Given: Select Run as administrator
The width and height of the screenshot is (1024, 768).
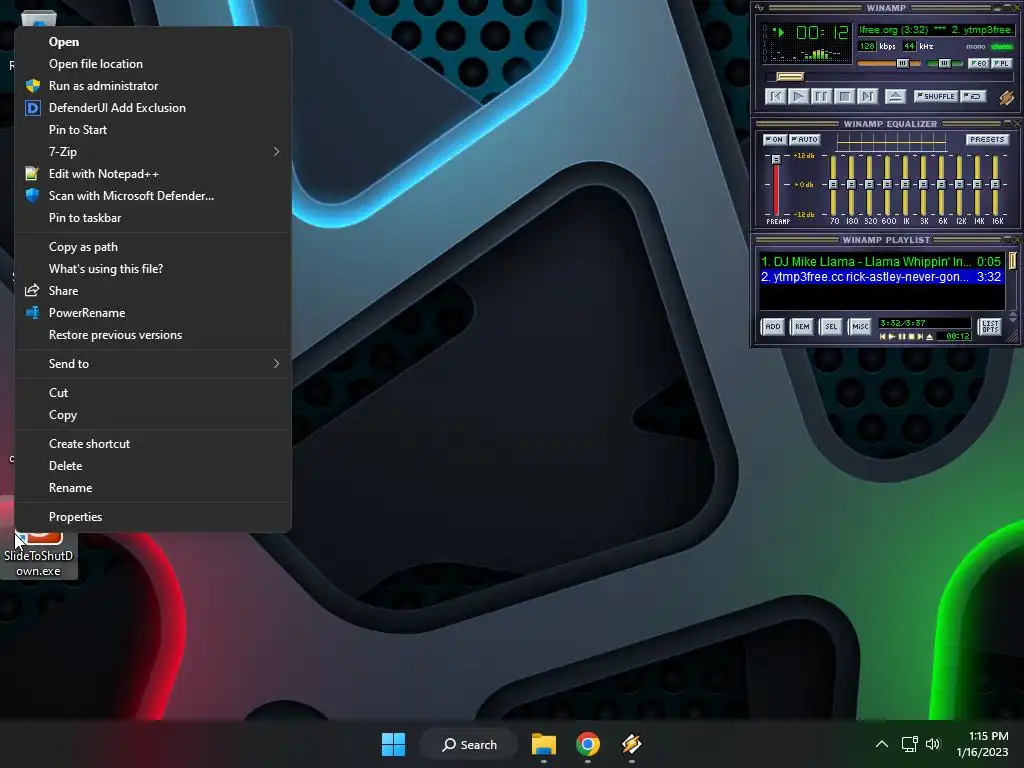Looking at the screenshot, I should point(153,86).
